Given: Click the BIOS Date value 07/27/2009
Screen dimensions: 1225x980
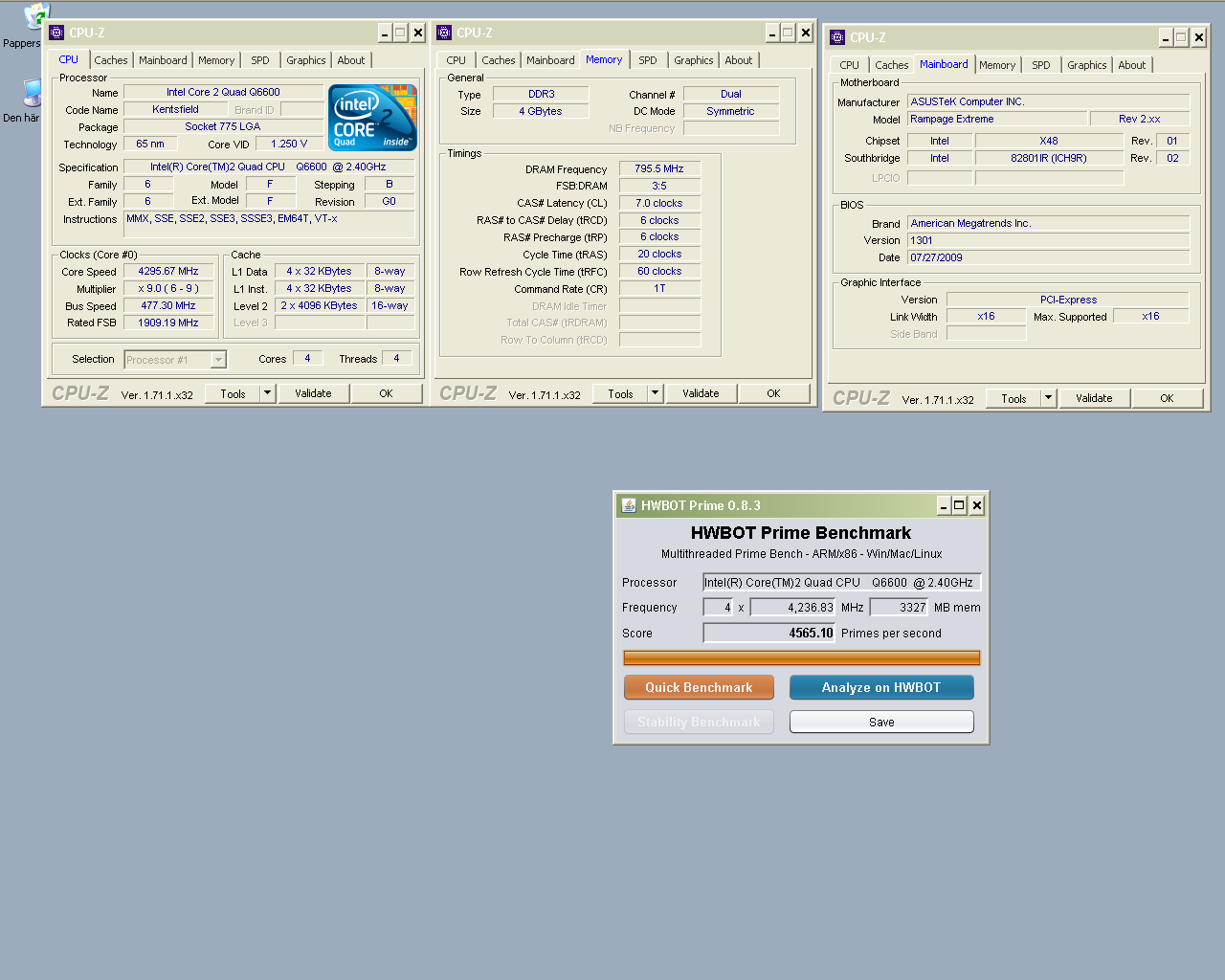Looking at the screenshot, I should [1048, 257].
